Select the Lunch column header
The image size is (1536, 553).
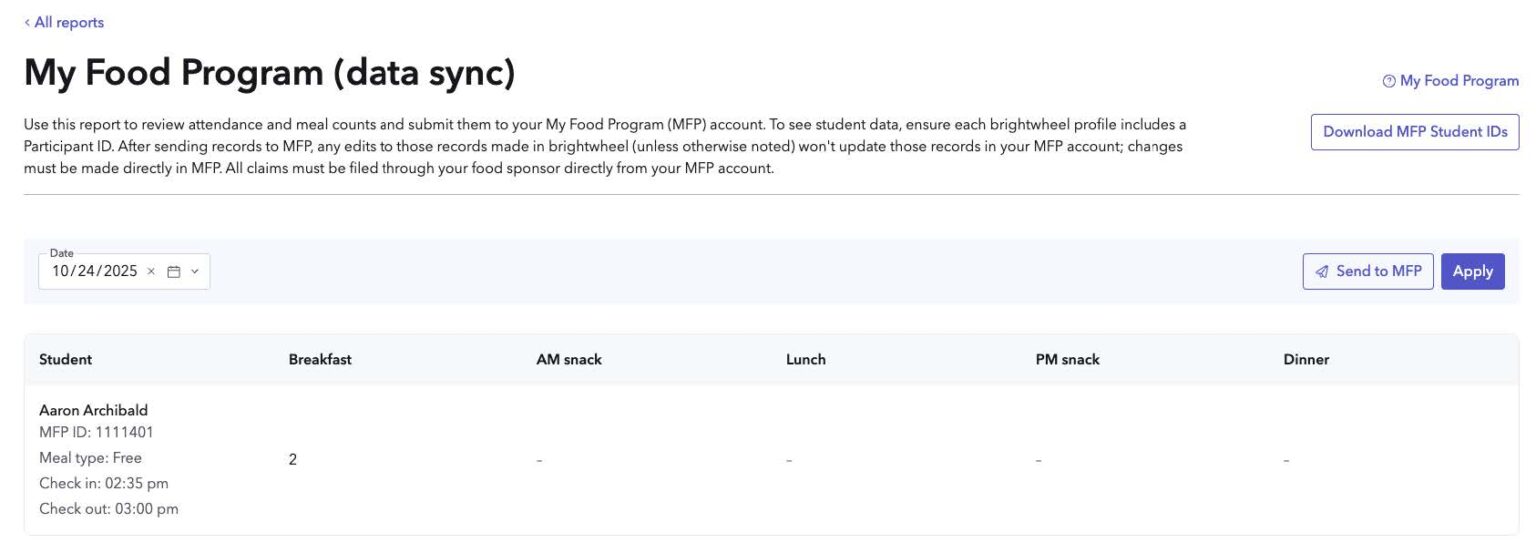tap(806, 359)
